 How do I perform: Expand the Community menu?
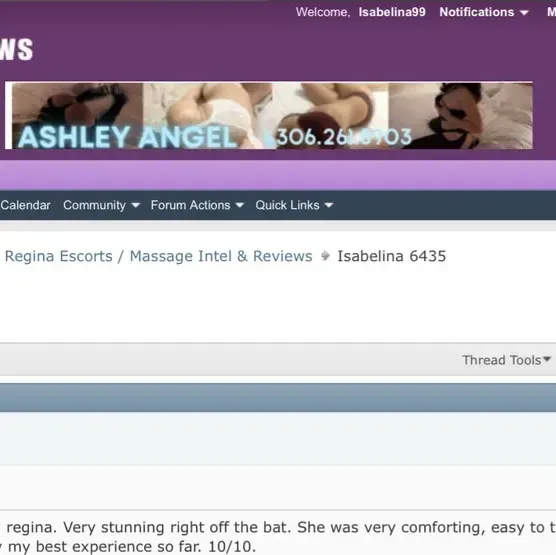[x=101, y=205]
